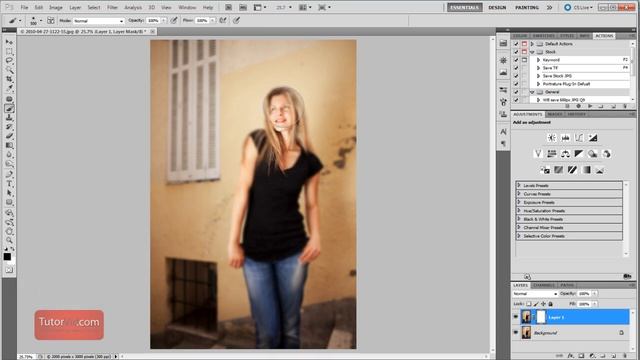Expand Levels Presets list
640x360 pixels.
point(519,185)
